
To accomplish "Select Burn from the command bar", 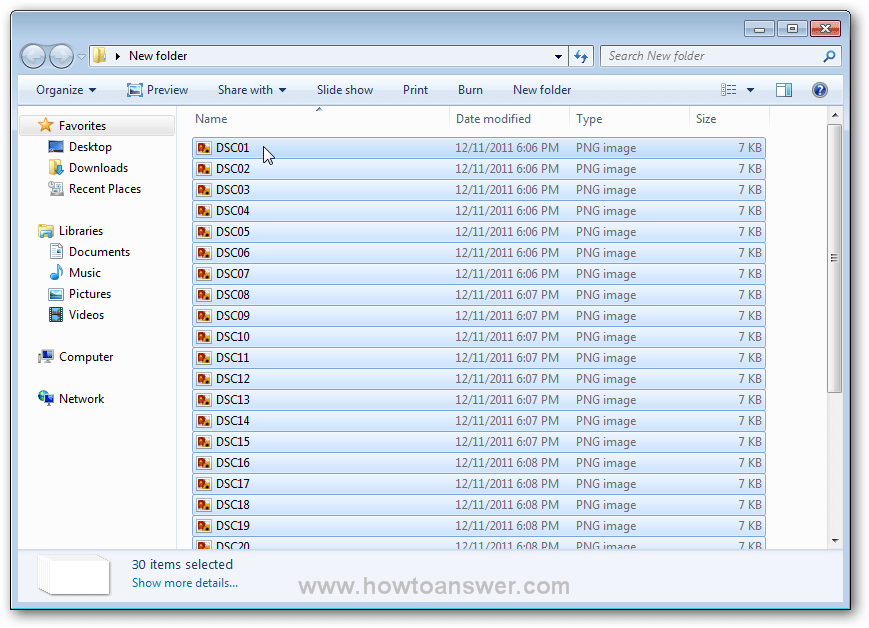I will (470, 89).
